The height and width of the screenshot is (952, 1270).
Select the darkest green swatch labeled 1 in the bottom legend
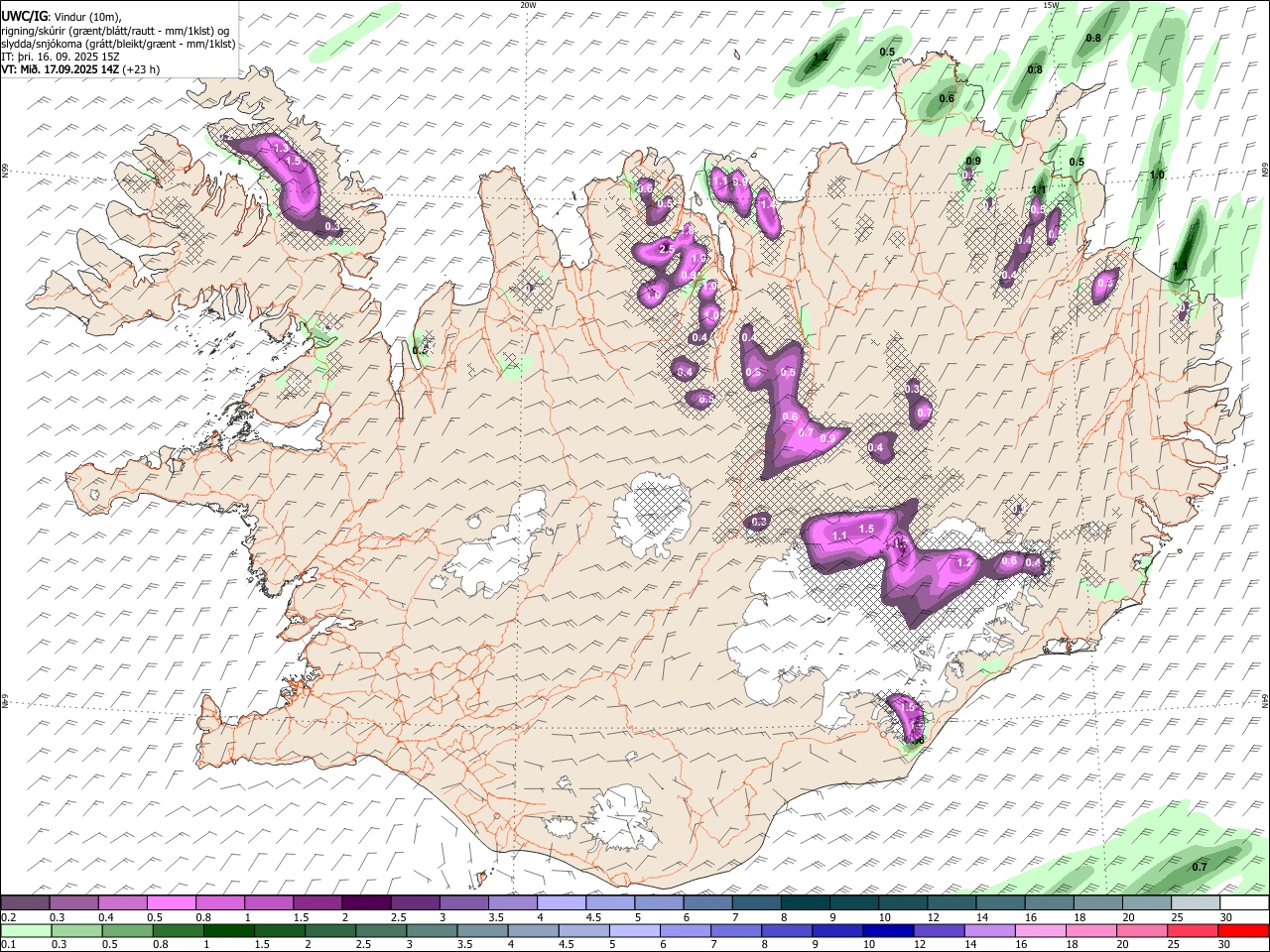click(x=228, y=931)
